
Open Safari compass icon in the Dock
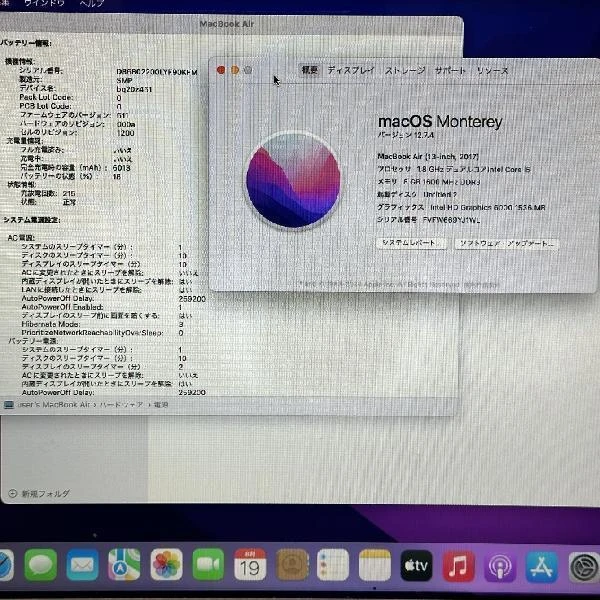pyautogui.click(x=6, y=565)
